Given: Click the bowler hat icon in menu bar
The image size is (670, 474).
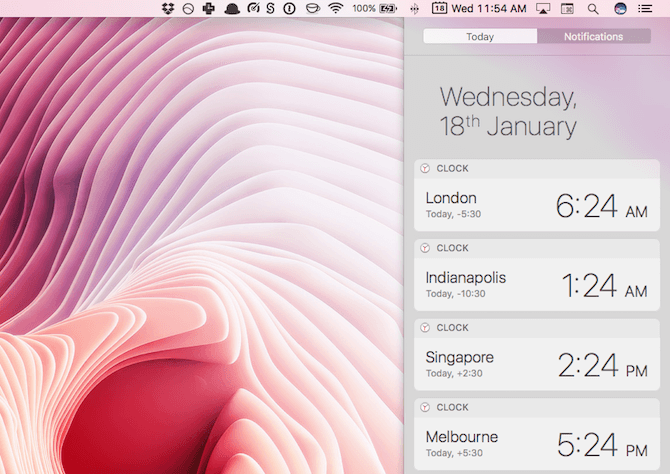Looking at the screenshot, I should click(230, 8).
